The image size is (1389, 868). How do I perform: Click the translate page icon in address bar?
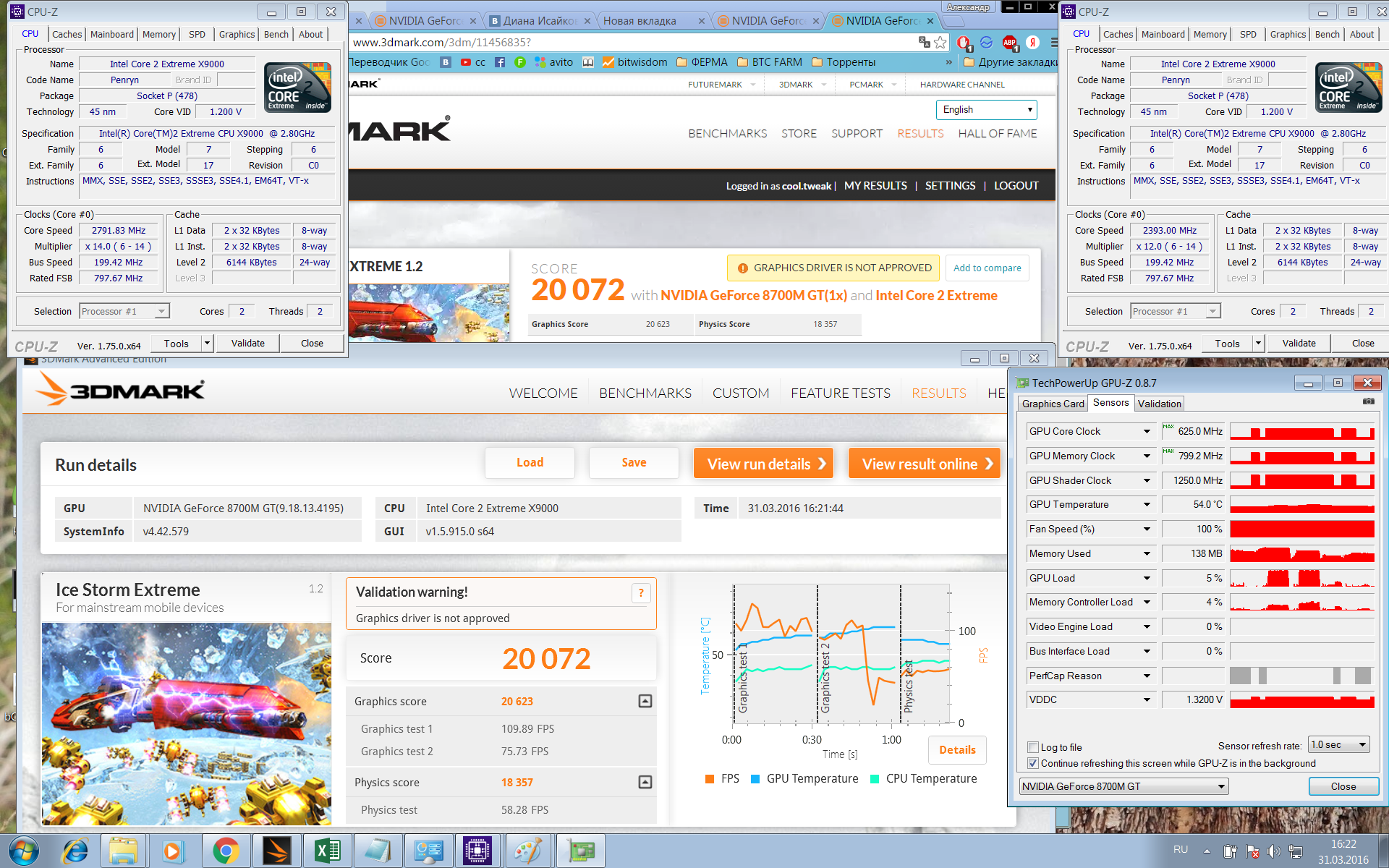pyautogui.click(x=924, y=42)
